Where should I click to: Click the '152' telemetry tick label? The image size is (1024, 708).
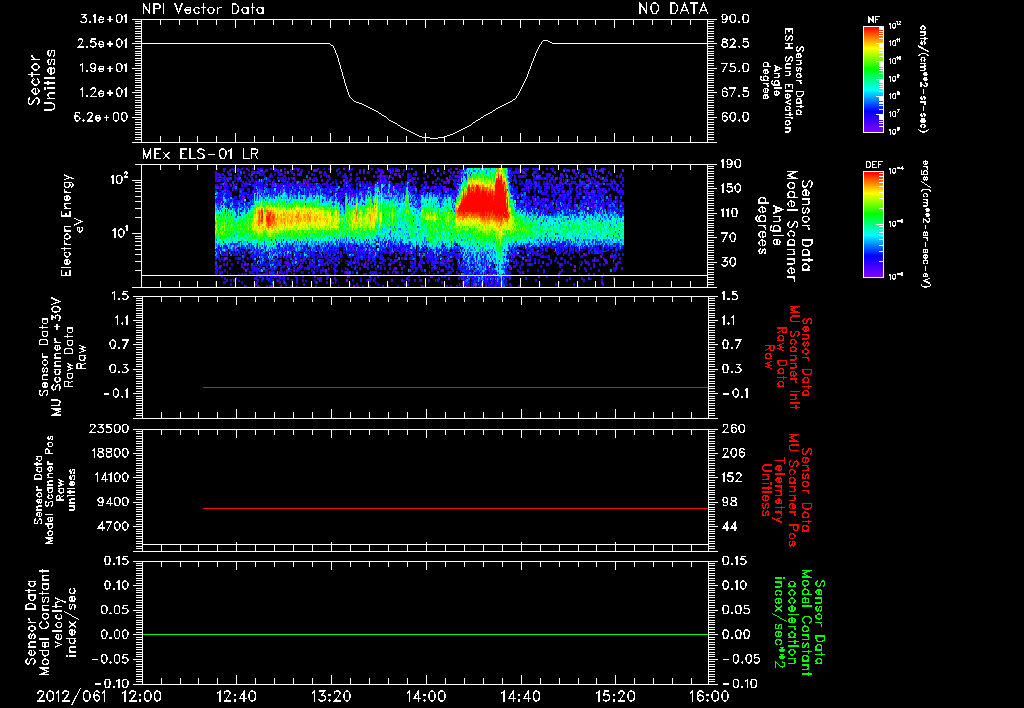pos(733,477)
